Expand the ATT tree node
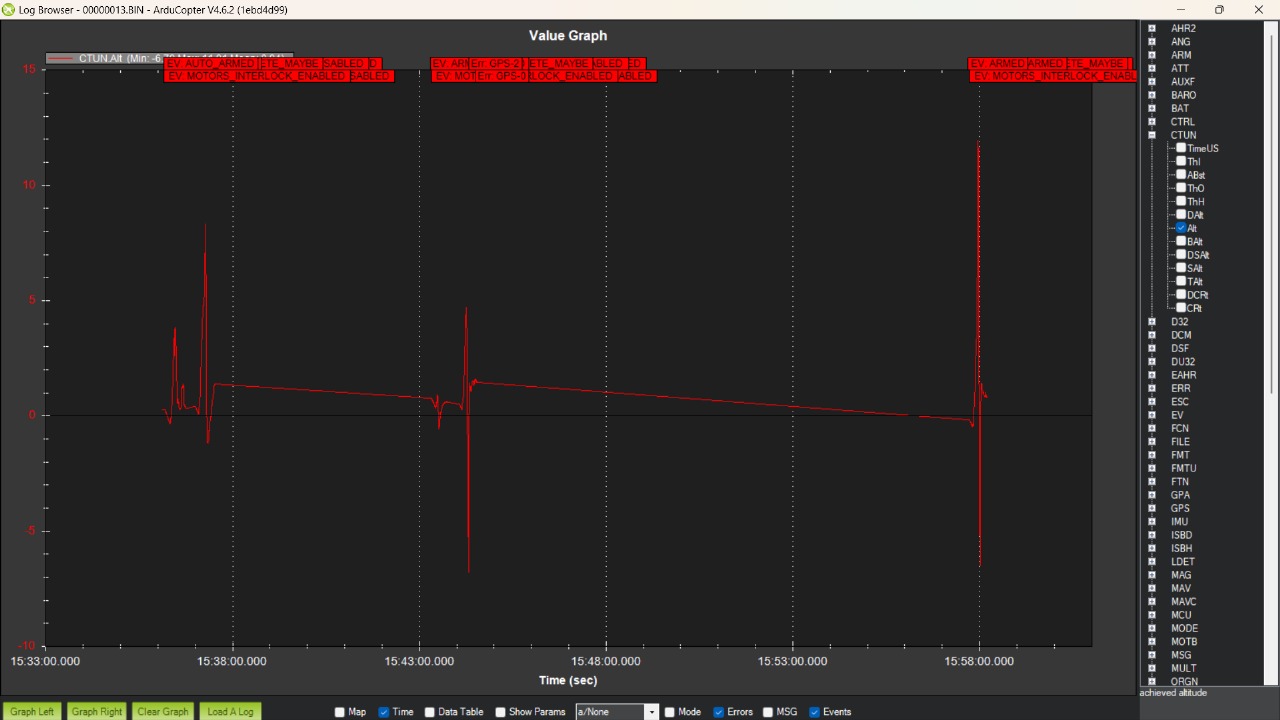This screenshot has width=1280, height=720. tap(1152, 68)
